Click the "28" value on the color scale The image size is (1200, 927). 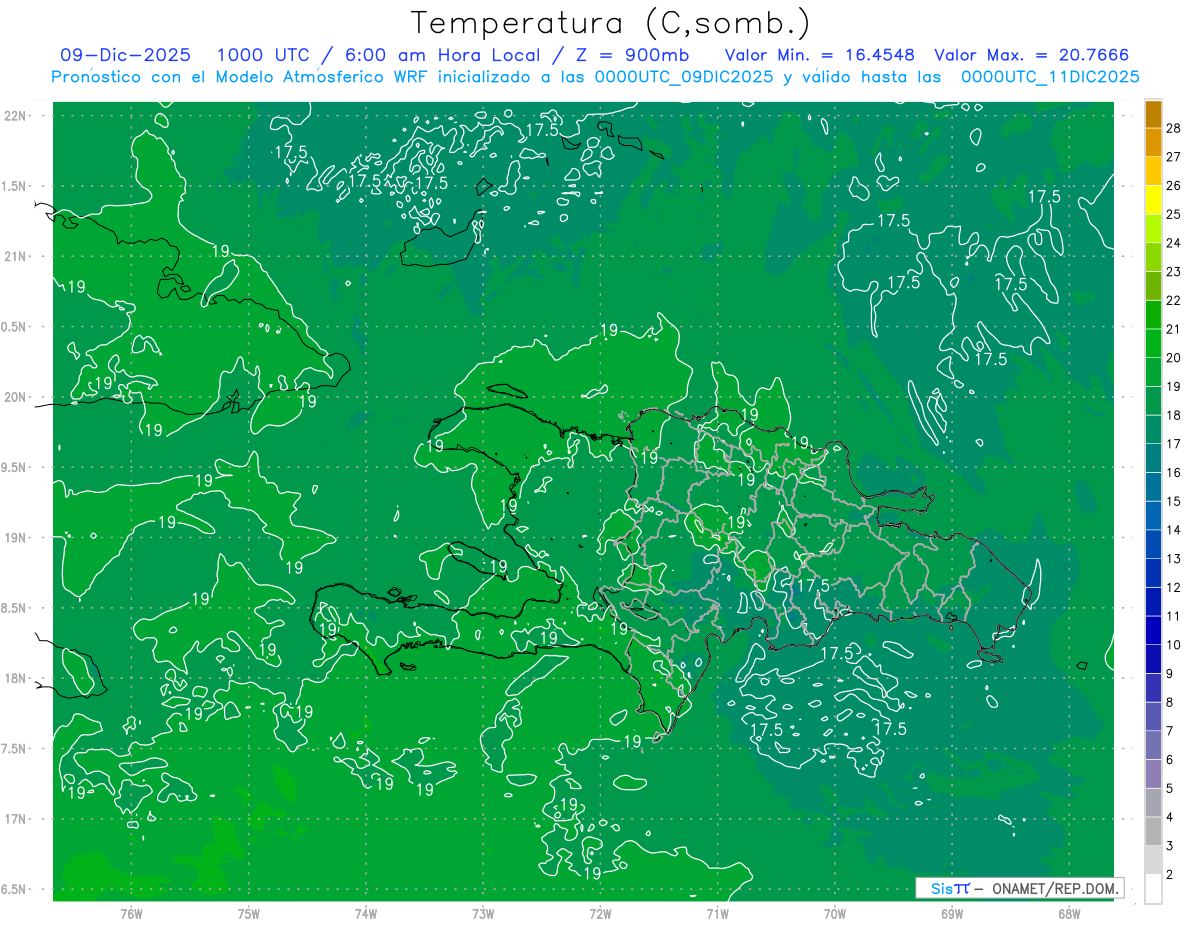[1174, 128]
